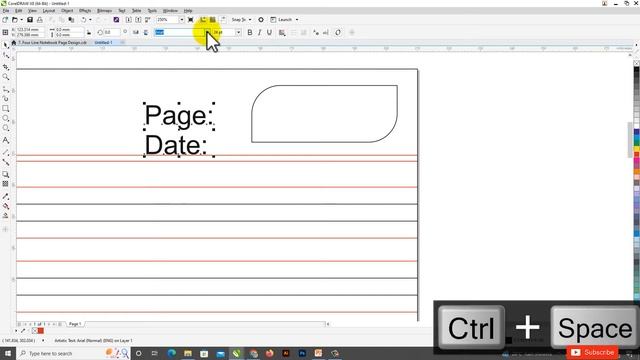
Task: Switch to the Untitled-1 document tab
Action: tap(103, 42)
